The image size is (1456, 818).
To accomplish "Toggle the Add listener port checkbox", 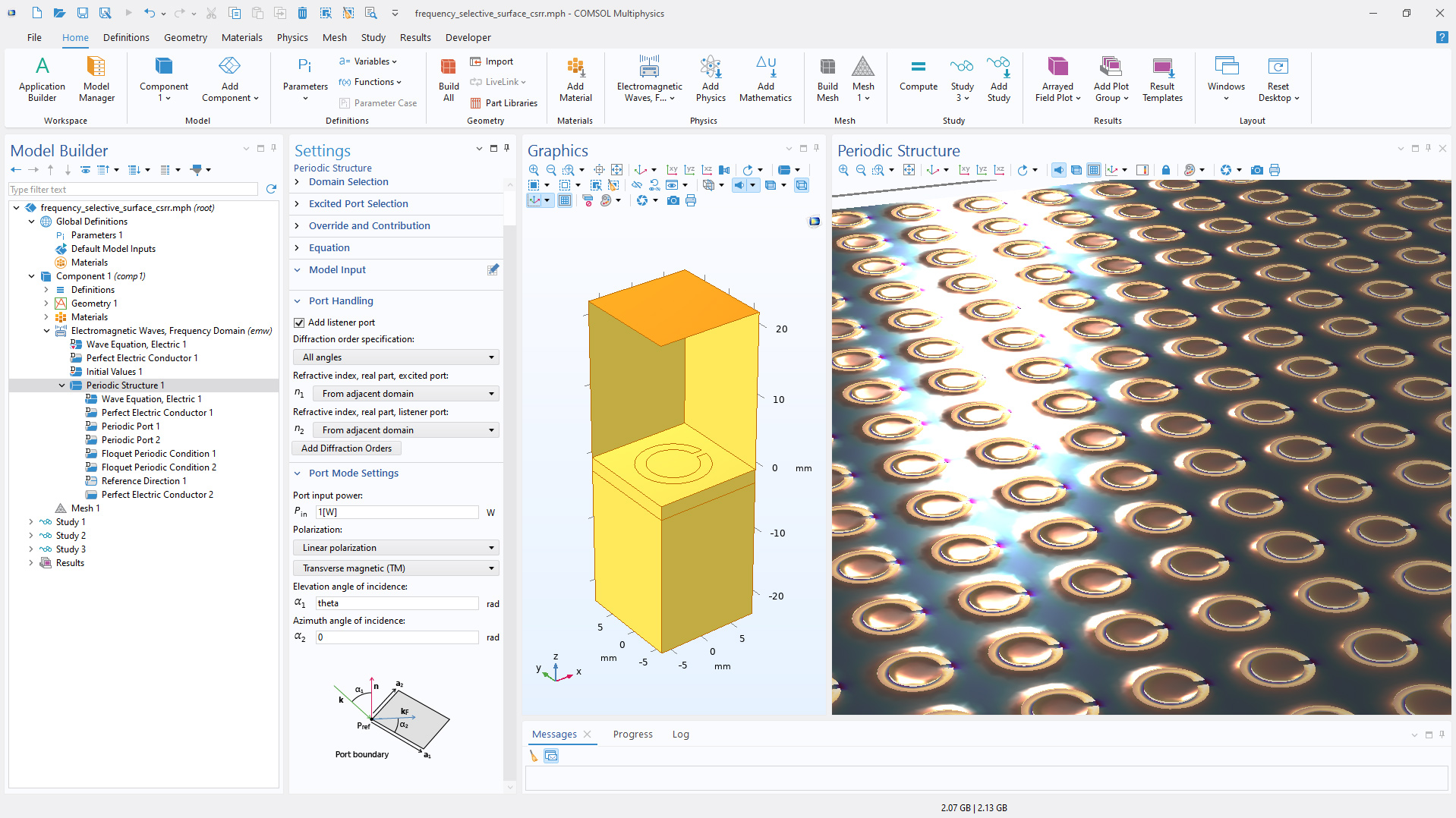I will coord(300,322).
